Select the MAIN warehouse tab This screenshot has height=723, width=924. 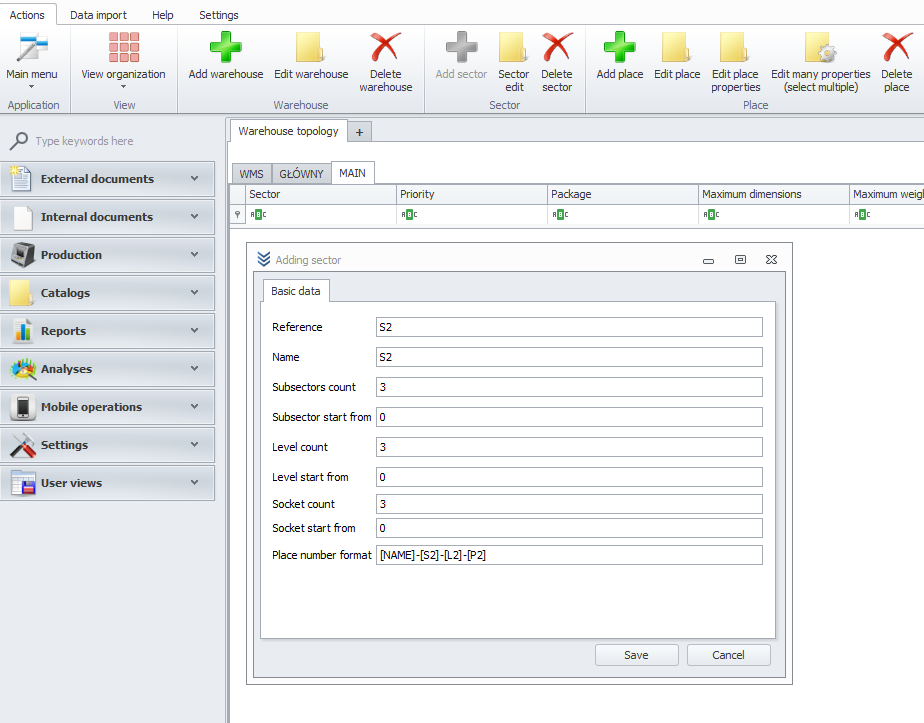352,173
